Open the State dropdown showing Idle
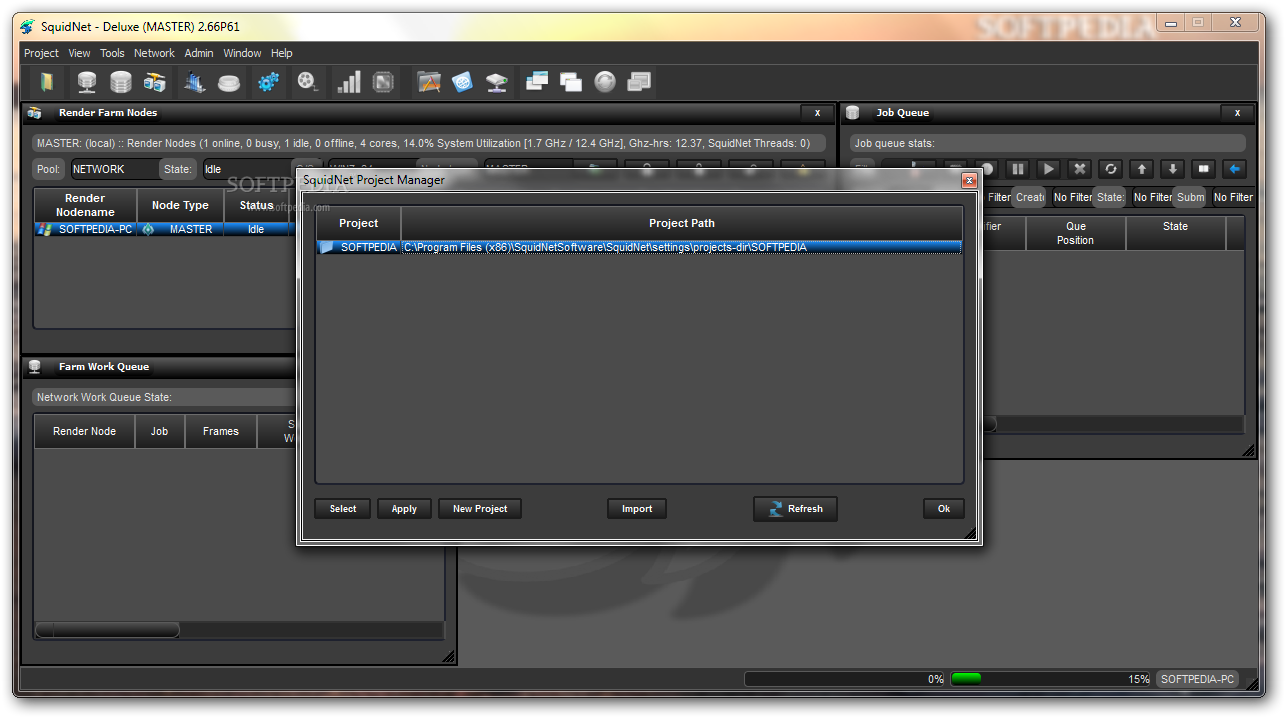This screenshot has height=718, width=1286. click(x=247, y=170)
